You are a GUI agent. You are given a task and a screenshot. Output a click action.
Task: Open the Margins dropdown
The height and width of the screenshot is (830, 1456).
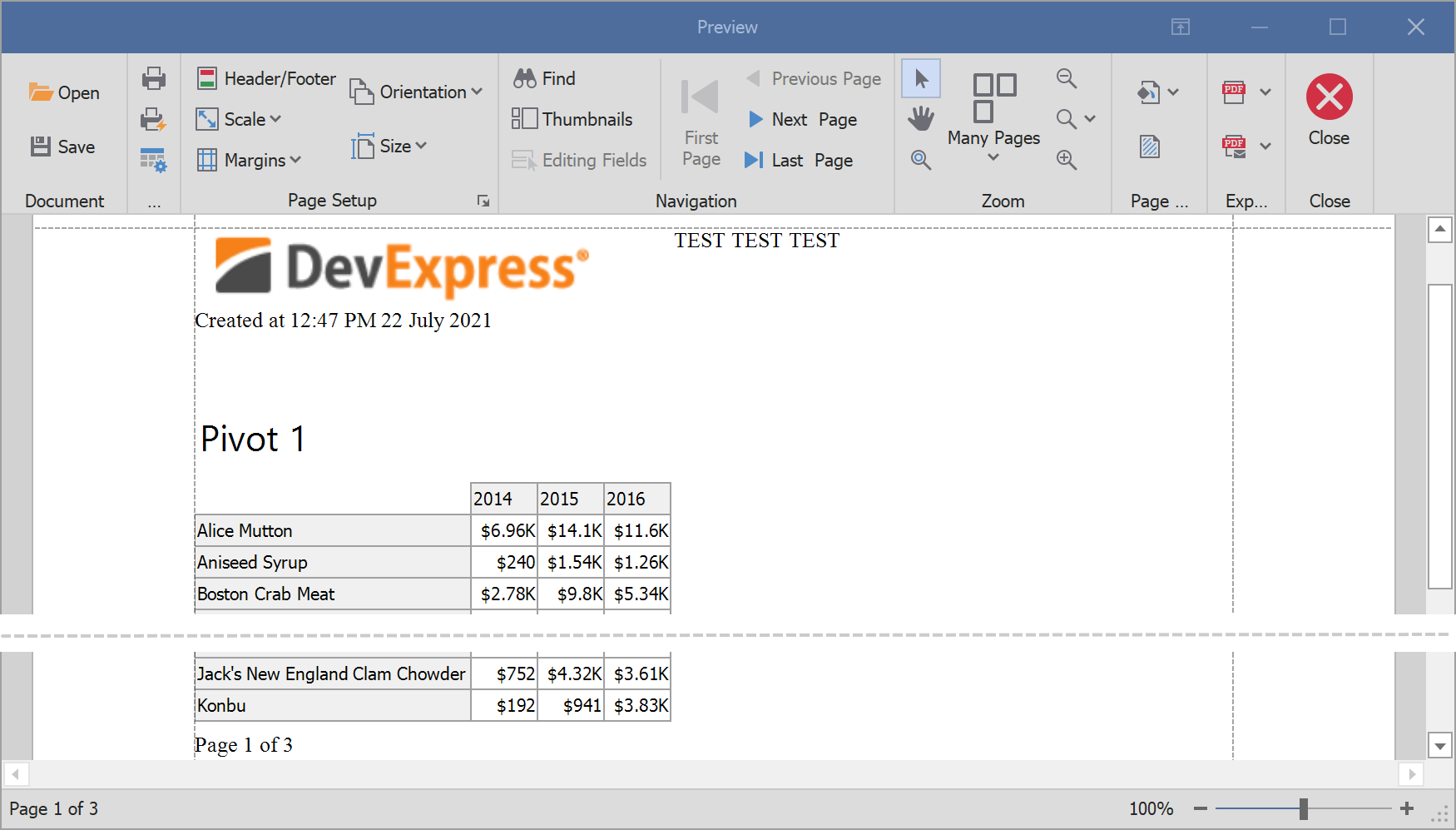click(250, 160)
